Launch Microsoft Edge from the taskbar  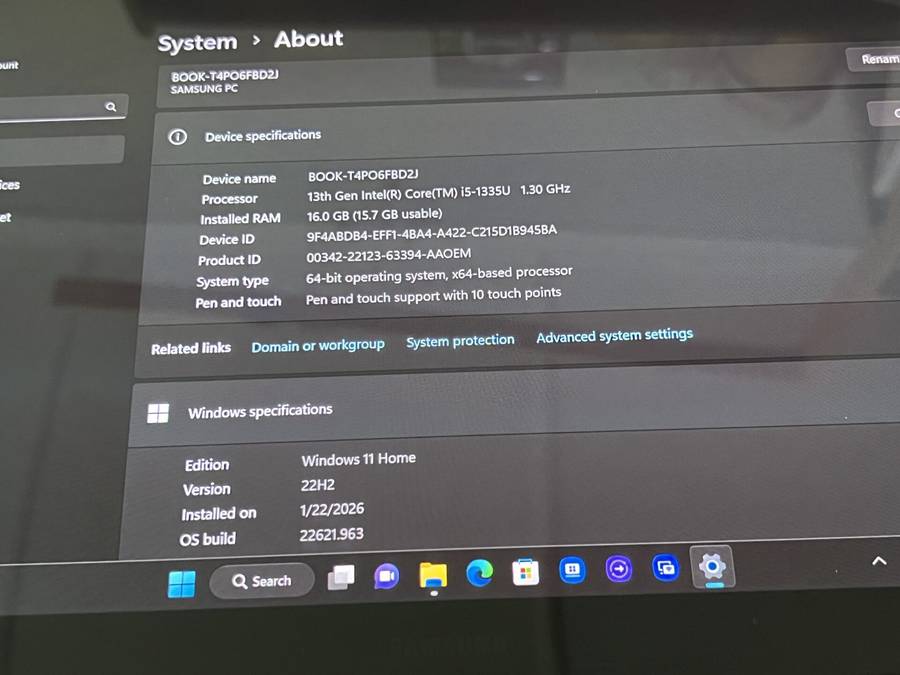(x=479, y=573)
